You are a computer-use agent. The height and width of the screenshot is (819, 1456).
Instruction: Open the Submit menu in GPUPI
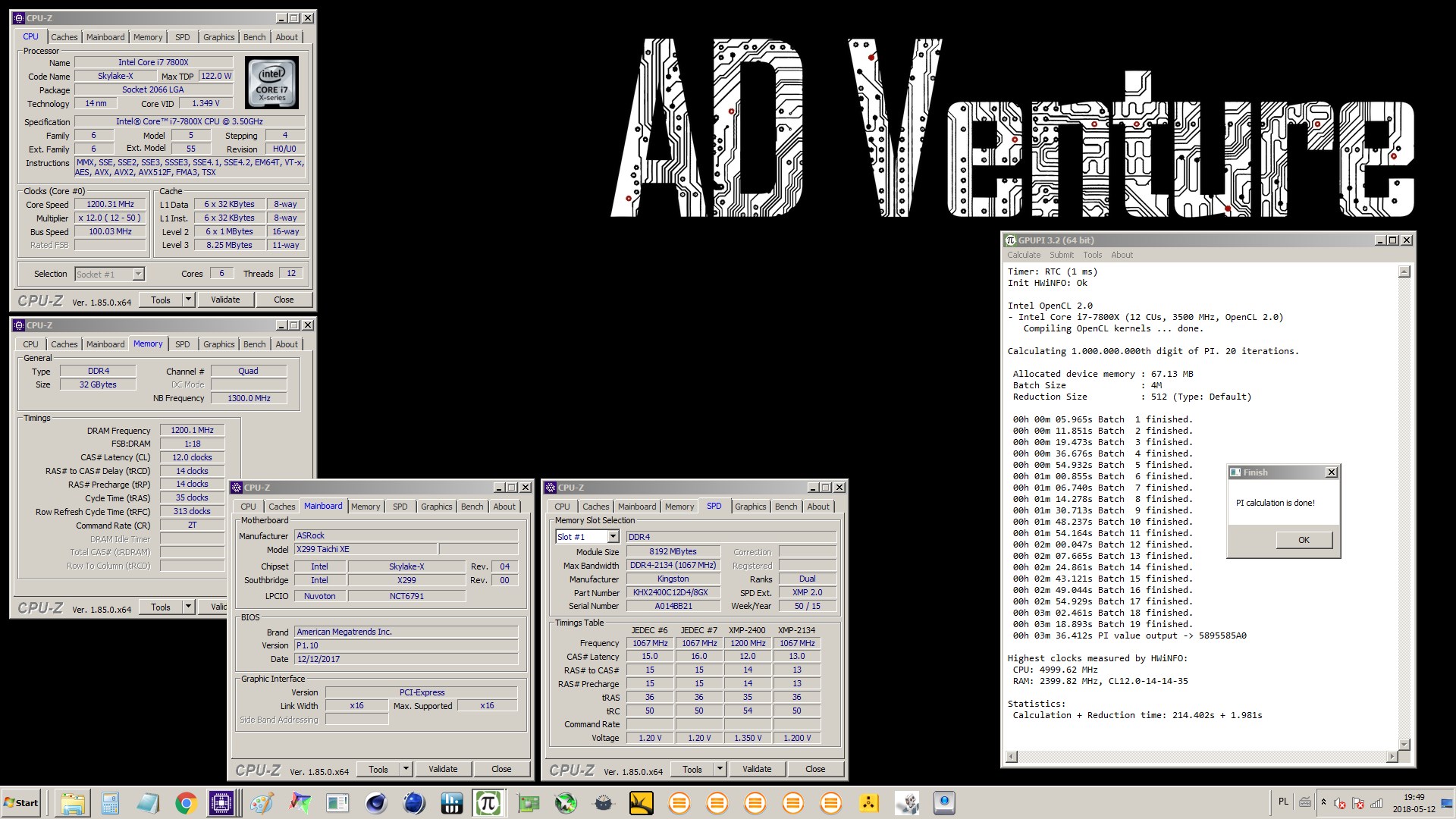1061,255
